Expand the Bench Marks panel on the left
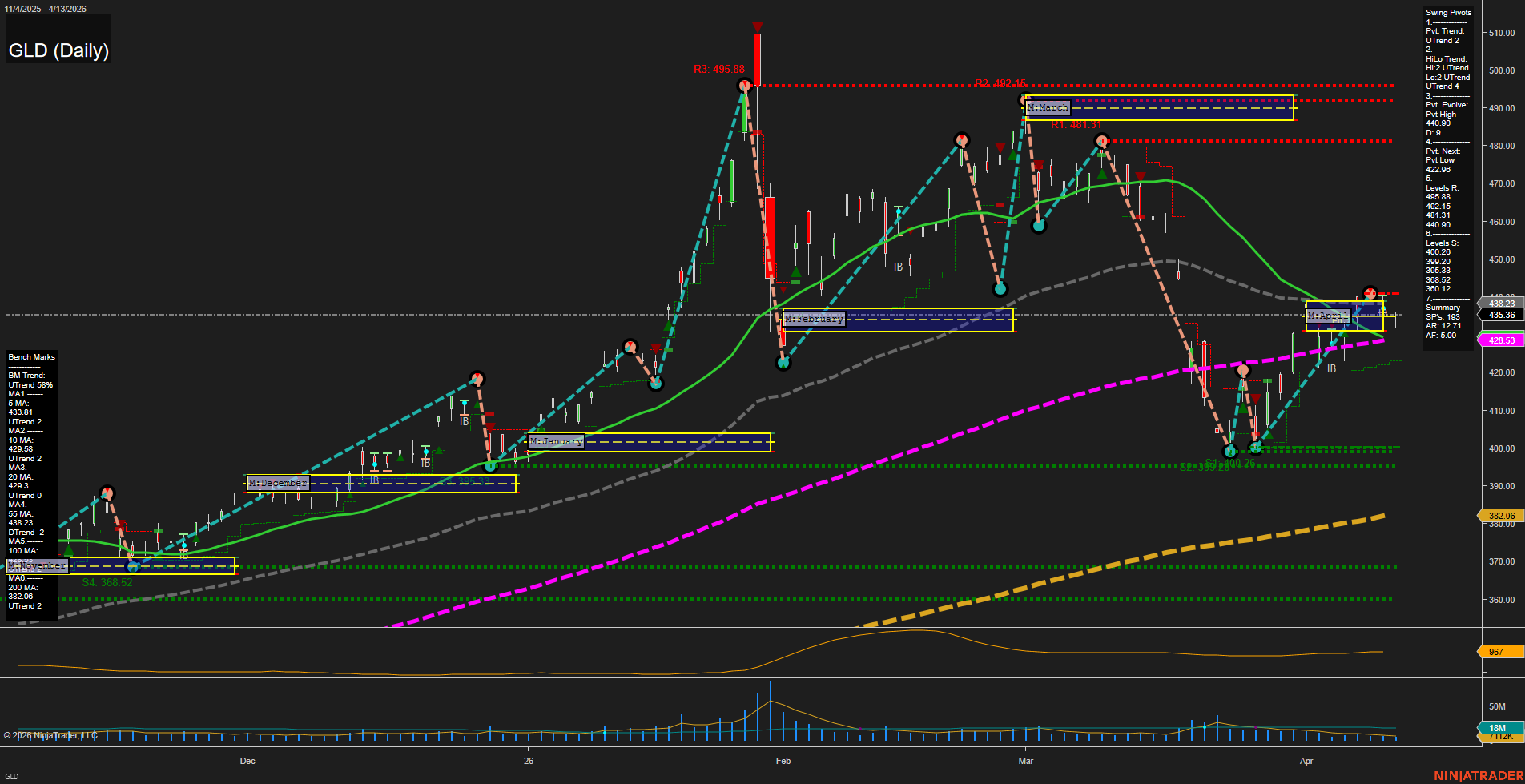The height and width of the screenshot is (784, 1525). [x=31, y=356]
